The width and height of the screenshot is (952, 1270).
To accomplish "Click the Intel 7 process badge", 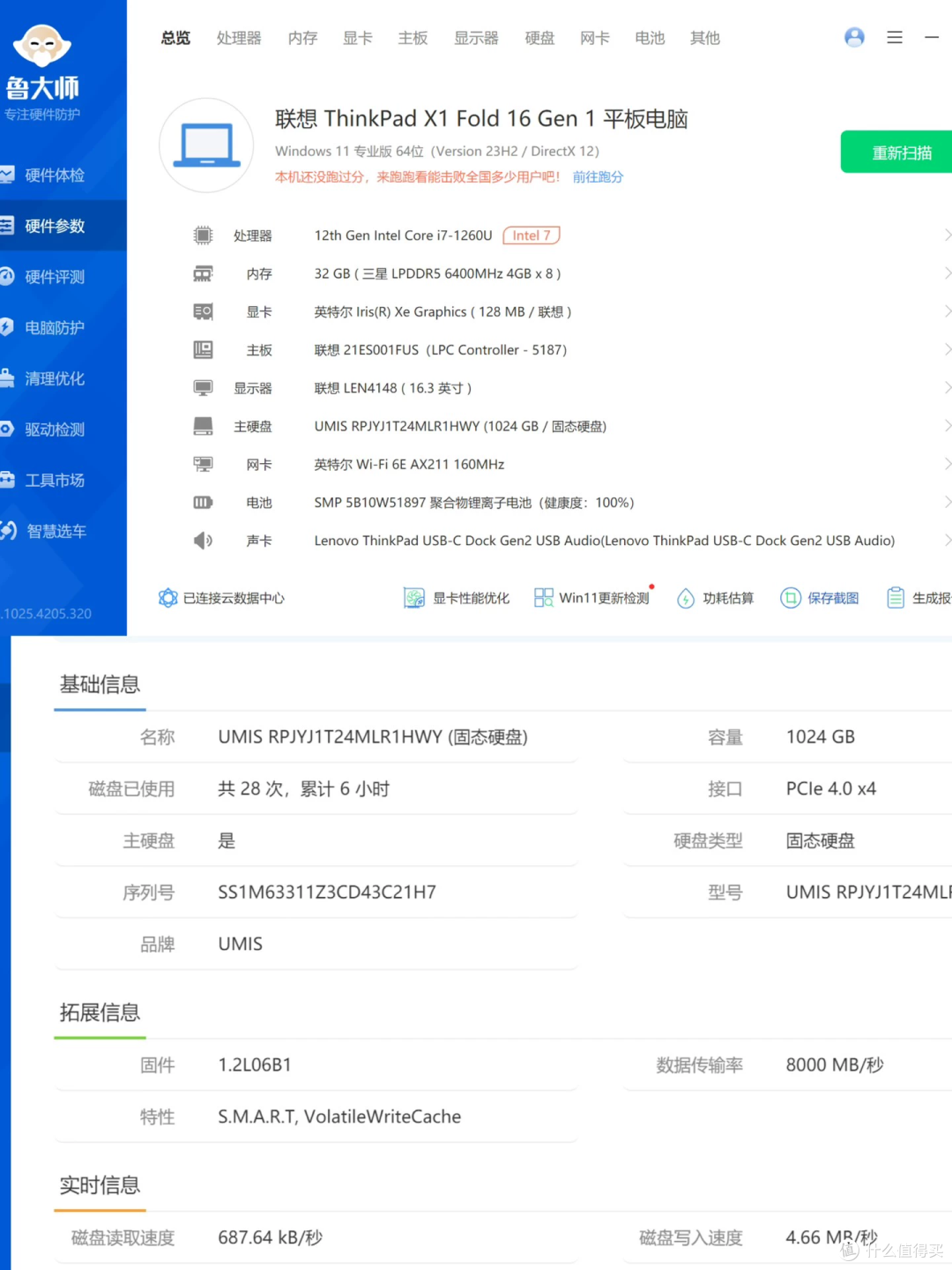I will (532, 235).
